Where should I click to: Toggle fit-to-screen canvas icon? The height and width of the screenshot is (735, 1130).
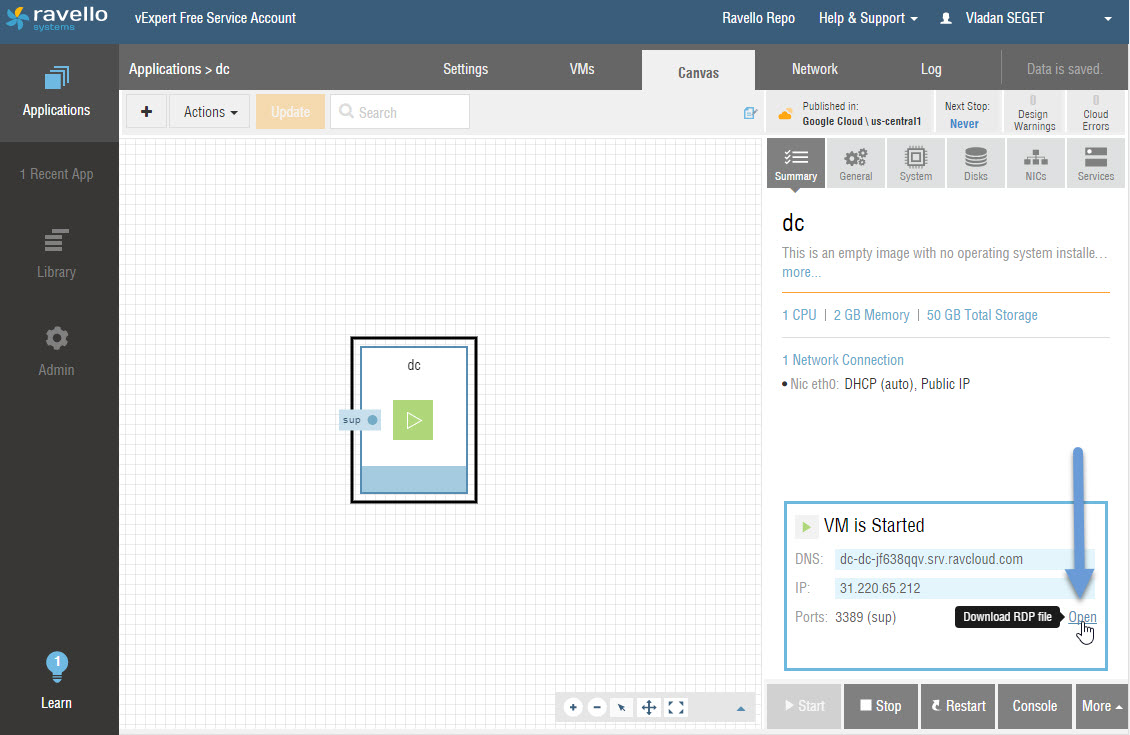click(x=676, y=707)
